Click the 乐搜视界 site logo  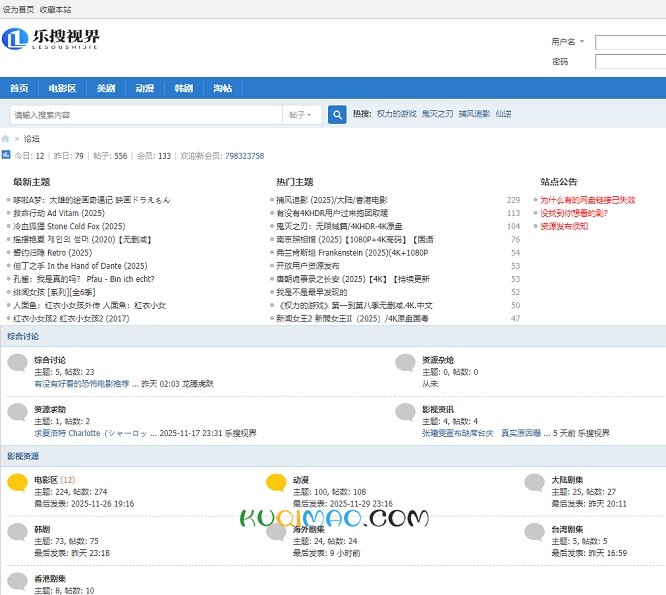(51, 39)
